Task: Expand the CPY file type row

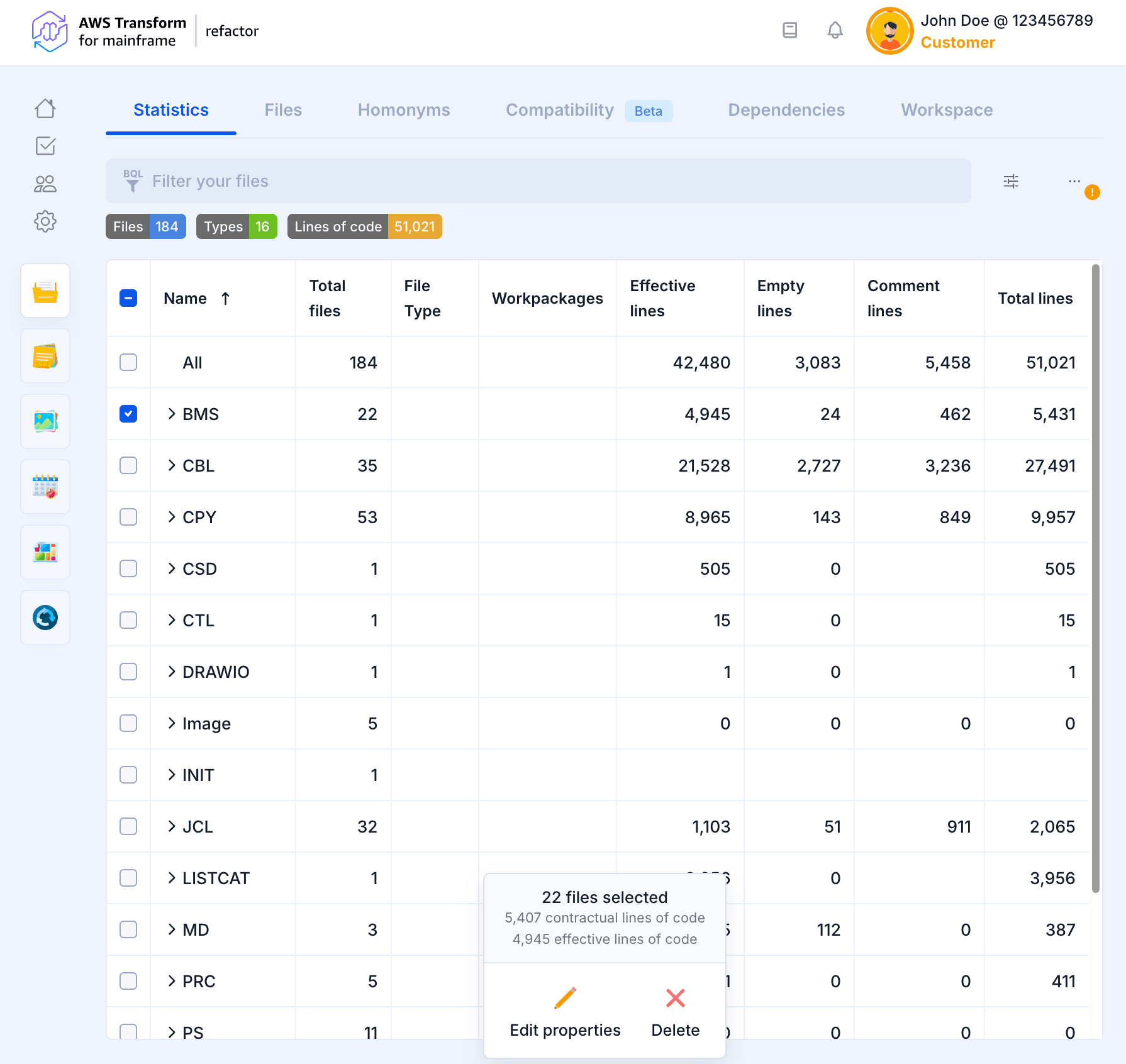Action: pos(172,517)
